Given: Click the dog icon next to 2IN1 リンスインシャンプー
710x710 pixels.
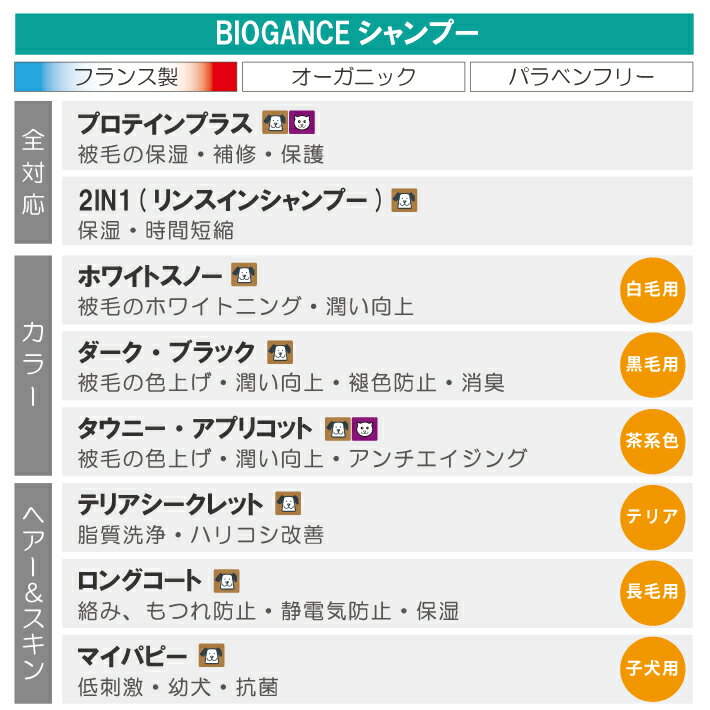Looking at the screenshot, I should click(x=404, y=200).
